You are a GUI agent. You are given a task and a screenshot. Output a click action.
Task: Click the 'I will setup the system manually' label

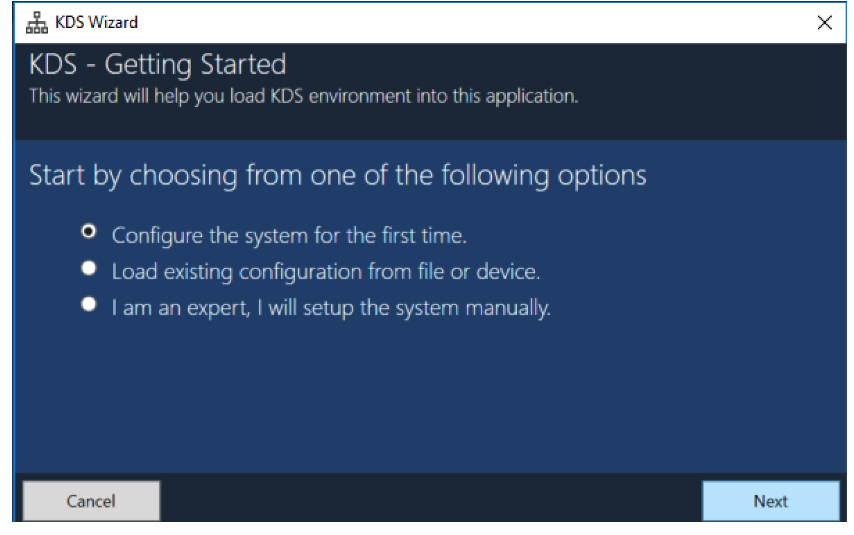click(x=404, y=308)
